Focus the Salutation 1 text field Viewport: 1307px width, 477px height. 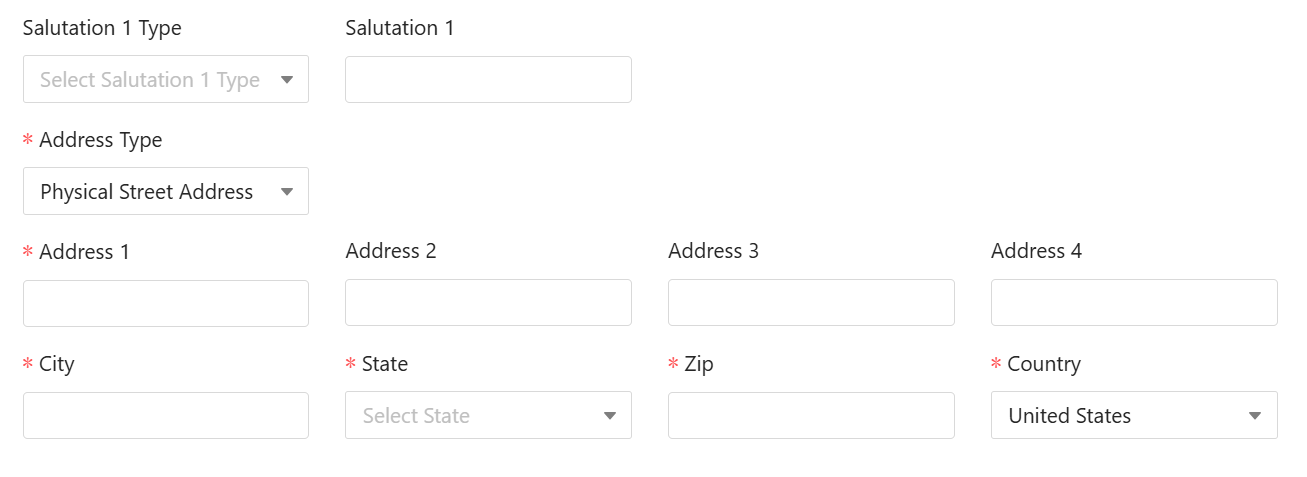coord(488,79)
